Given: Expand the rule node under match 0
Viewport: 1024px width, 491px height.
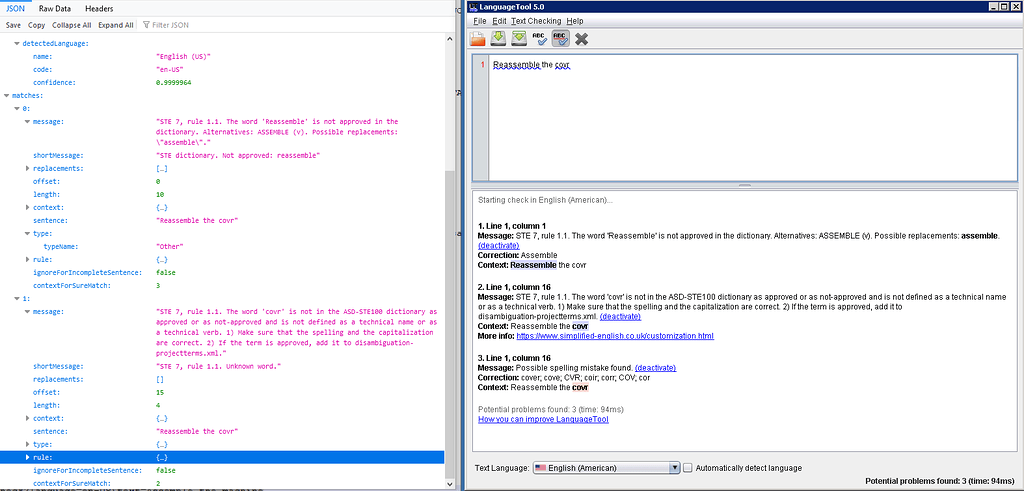Looking at the screenshot, I should [27, 259].
